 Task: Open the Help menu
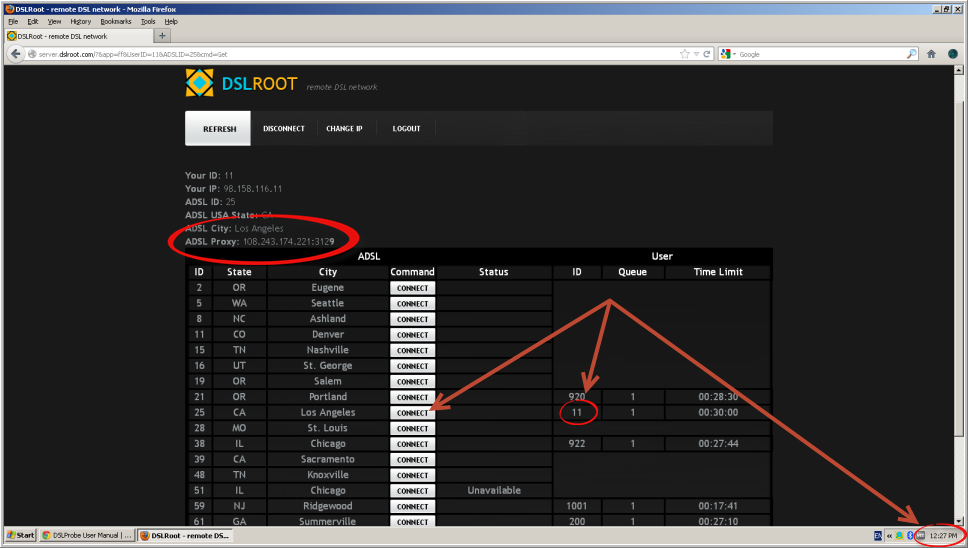coord(171,22)
